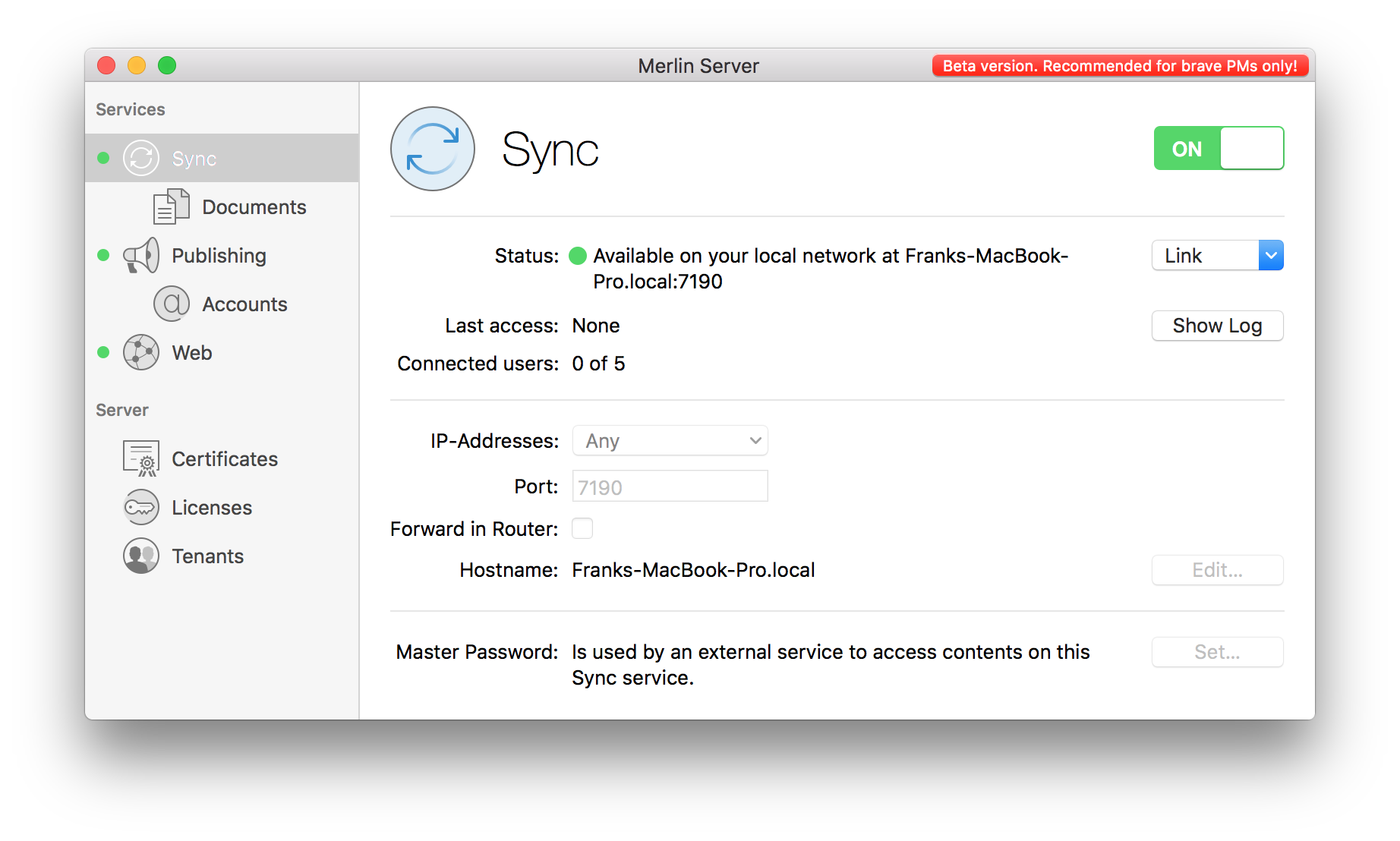The width and height of the screenshot is (1400, 841).
Task: Select the Tenants label in Server section
Action: pyautogui.click(x=207, y=556)
